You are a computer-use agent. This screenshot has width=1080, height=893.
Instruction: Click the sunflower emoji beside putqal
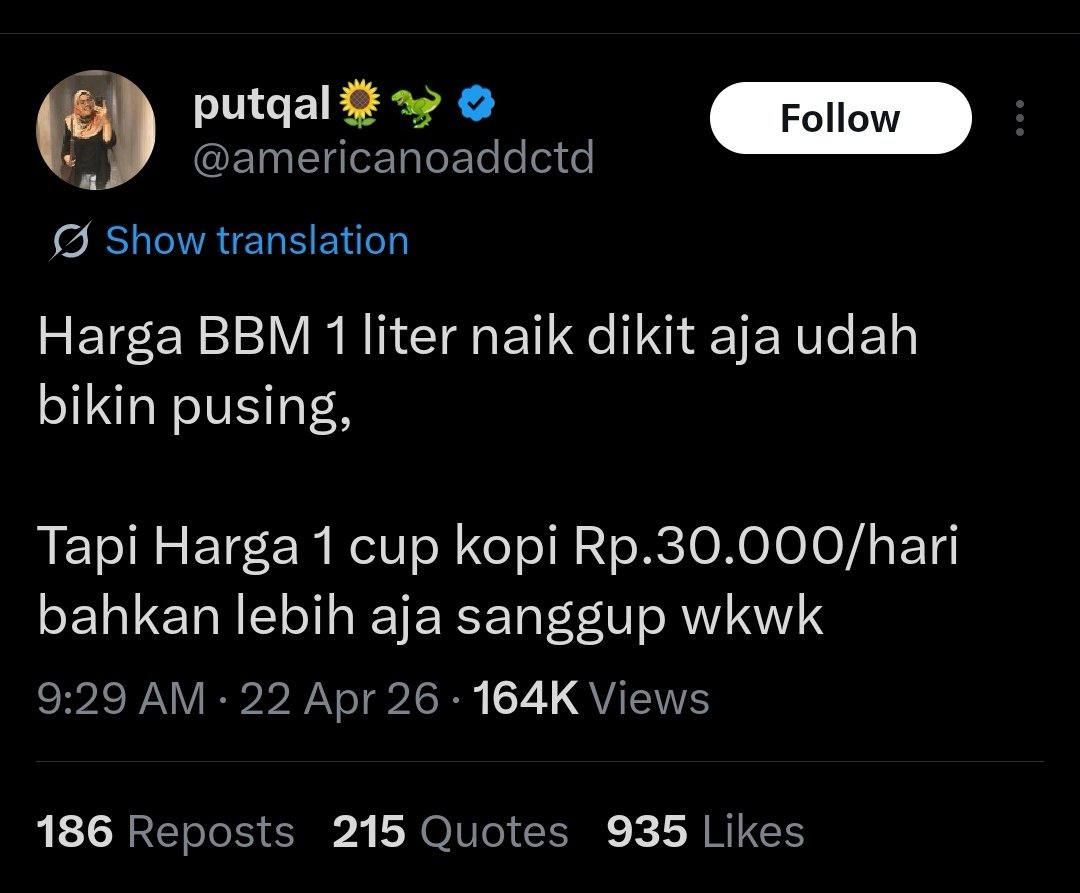pyautogui.click(x=360, y=104)
